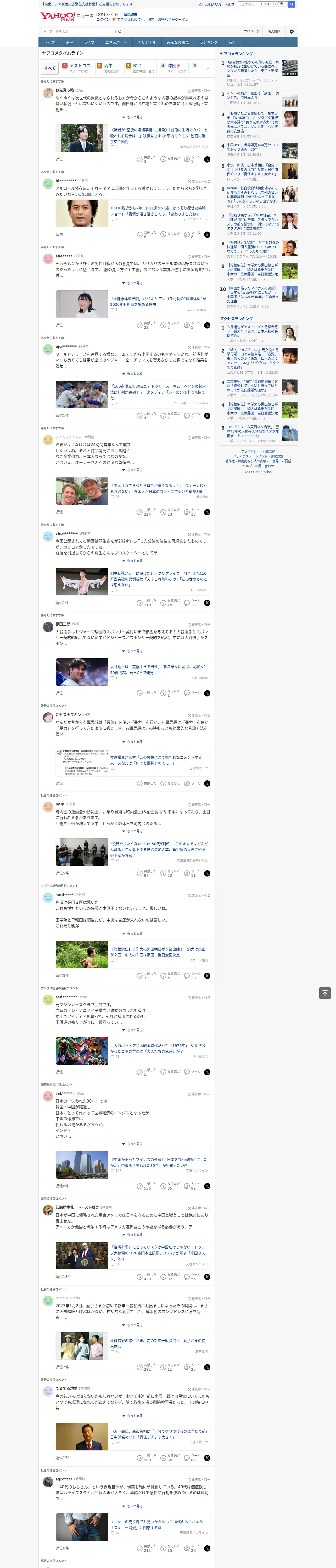Viewport: 336px width, 1568px height.
Task: Open the みんなの意見 navigation tab
Action: (x=177, y=43)
